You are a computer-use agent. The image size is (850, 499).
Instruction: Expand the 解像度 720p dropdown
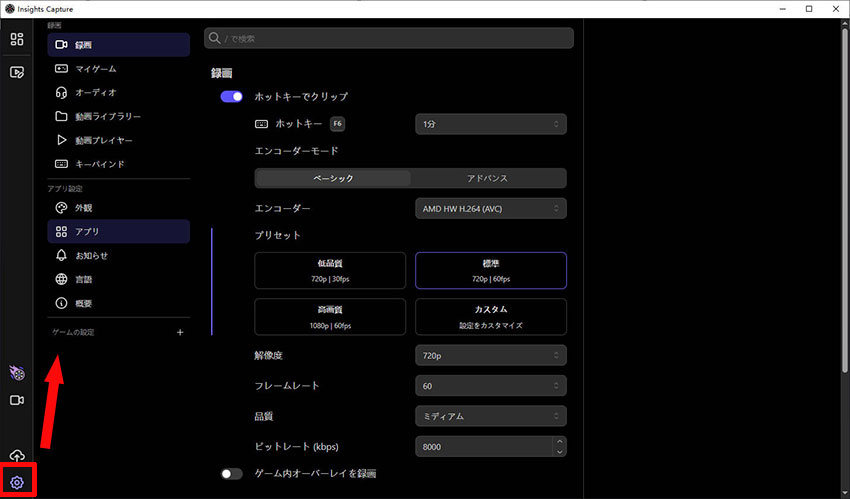point(490,355)
